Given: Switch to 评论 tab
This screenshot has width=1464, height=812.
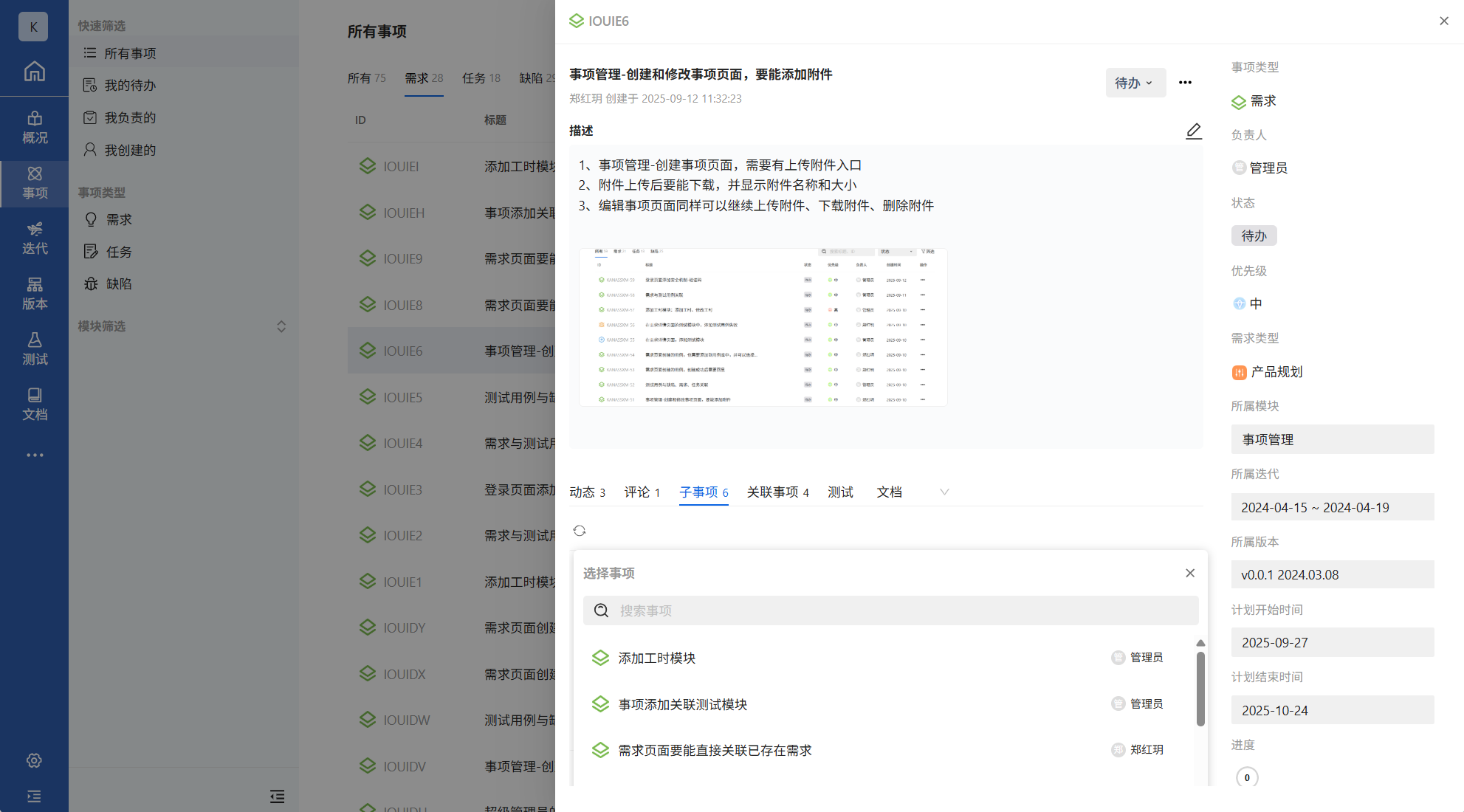Looking at the screenshot, I should coord(642,492).
